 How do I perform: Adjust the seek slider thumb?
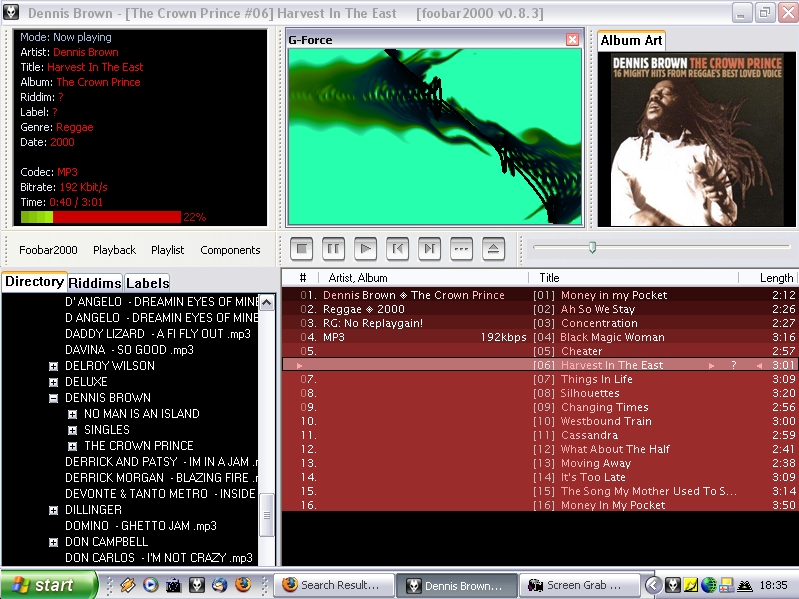(592, 248)
